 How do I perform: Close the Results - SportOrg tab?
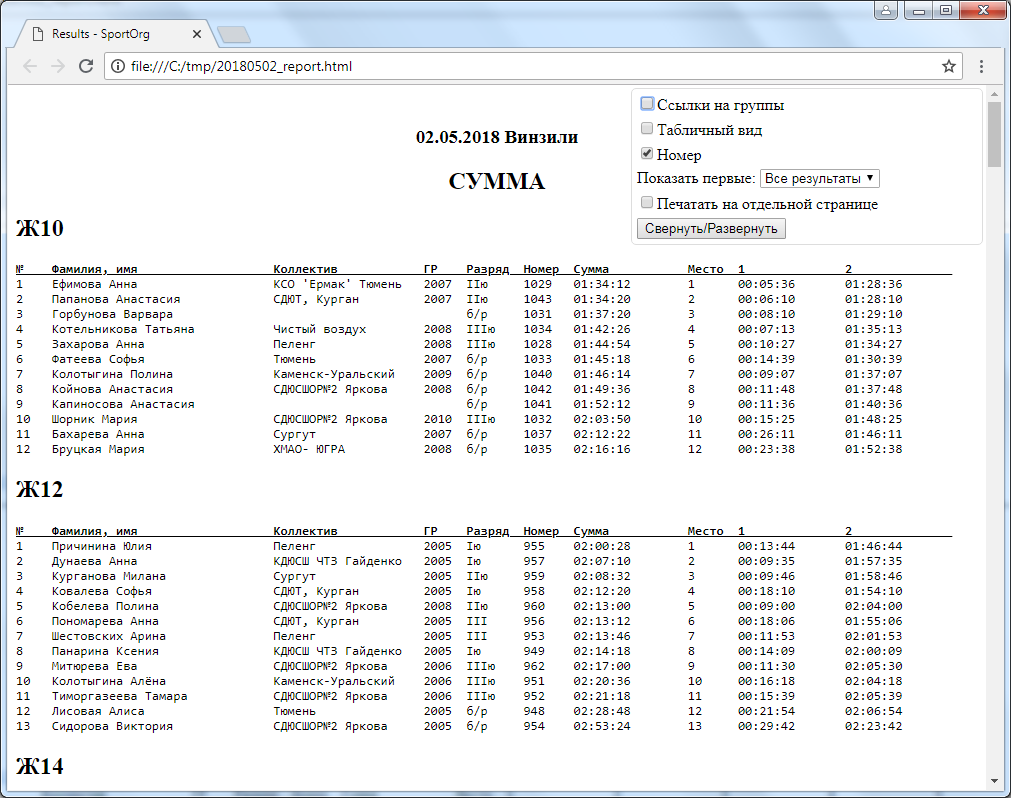pyautogui.click(x=197, y=34)
